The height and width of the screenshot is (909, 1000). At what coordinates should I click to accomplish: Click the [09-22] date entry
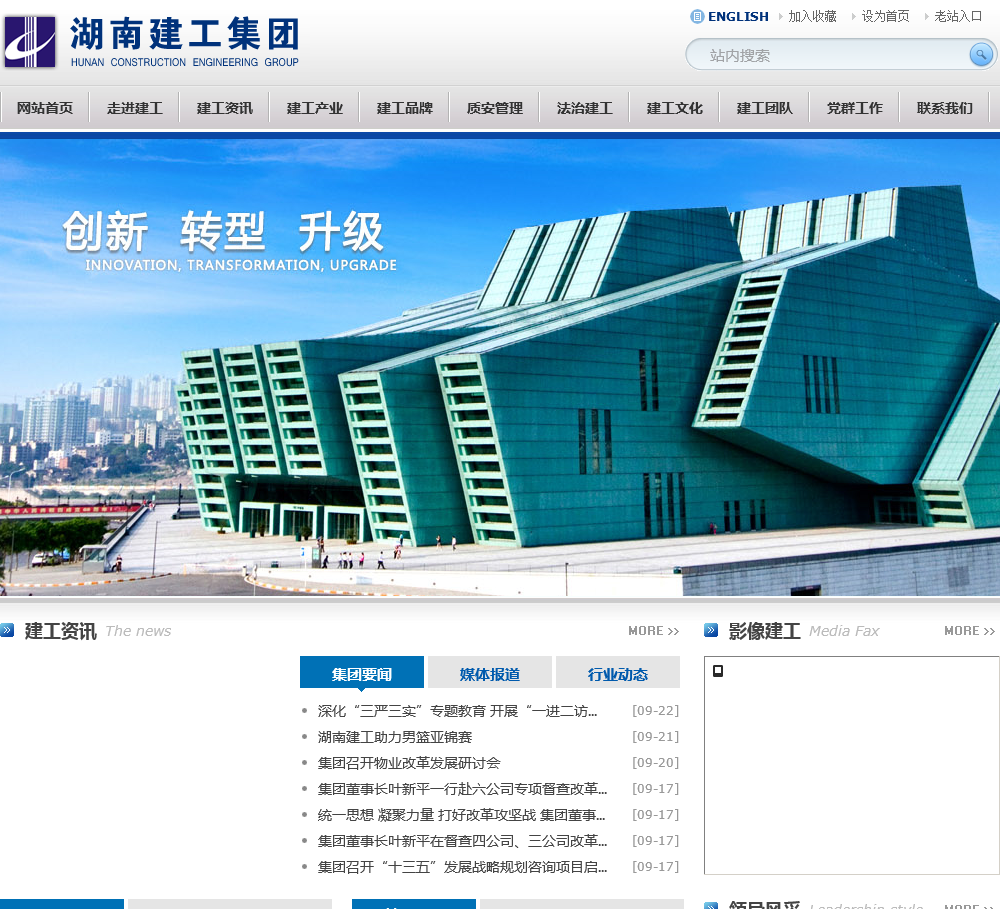click(x=655, y=711)
